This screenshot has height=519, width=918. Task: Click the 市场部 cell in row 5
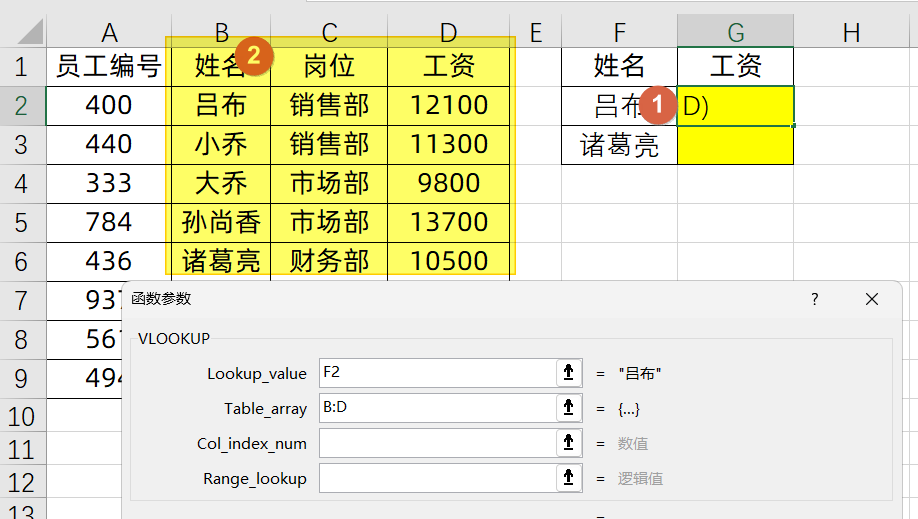pyautogui.click(x=329, y=223)
